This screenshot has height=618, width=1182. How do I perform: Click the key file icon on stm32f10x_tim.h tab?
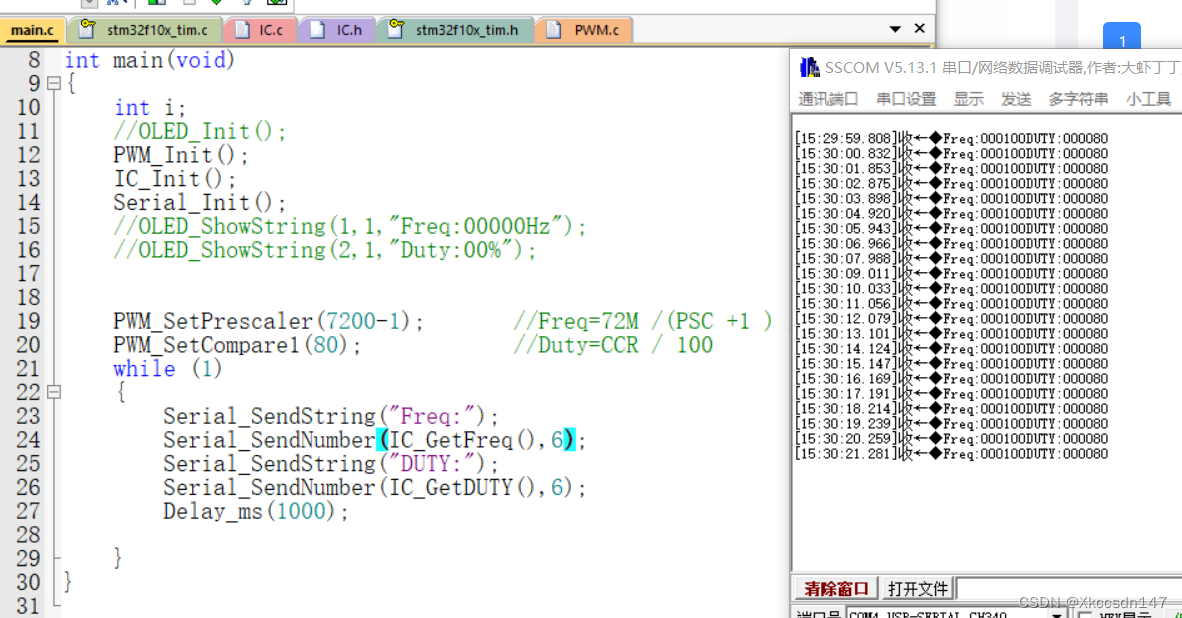pos(397,29)
